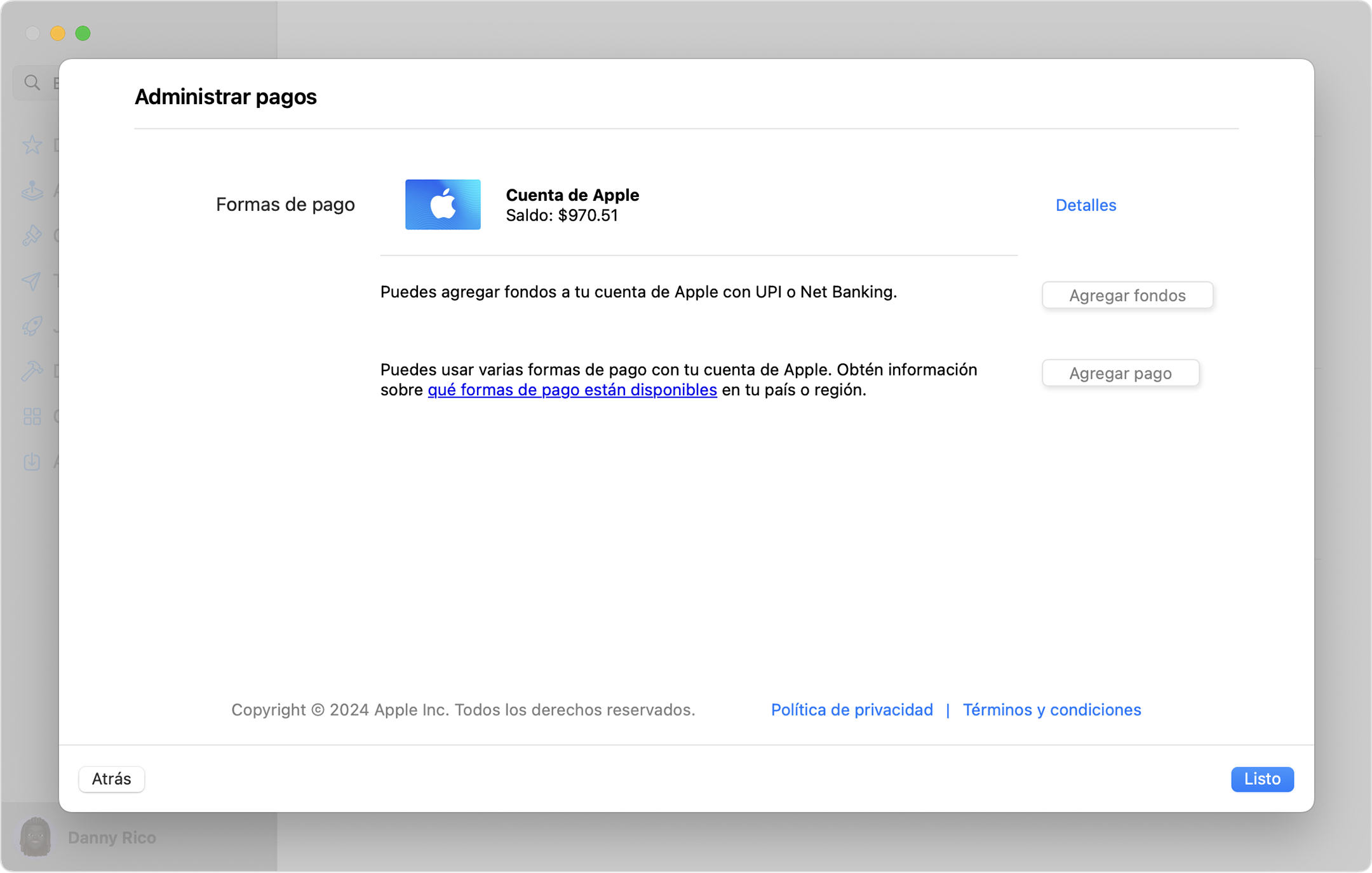This screenshot has height=873, width=1372.
Task: Click the green zoom window button
Action: point(83,33)
